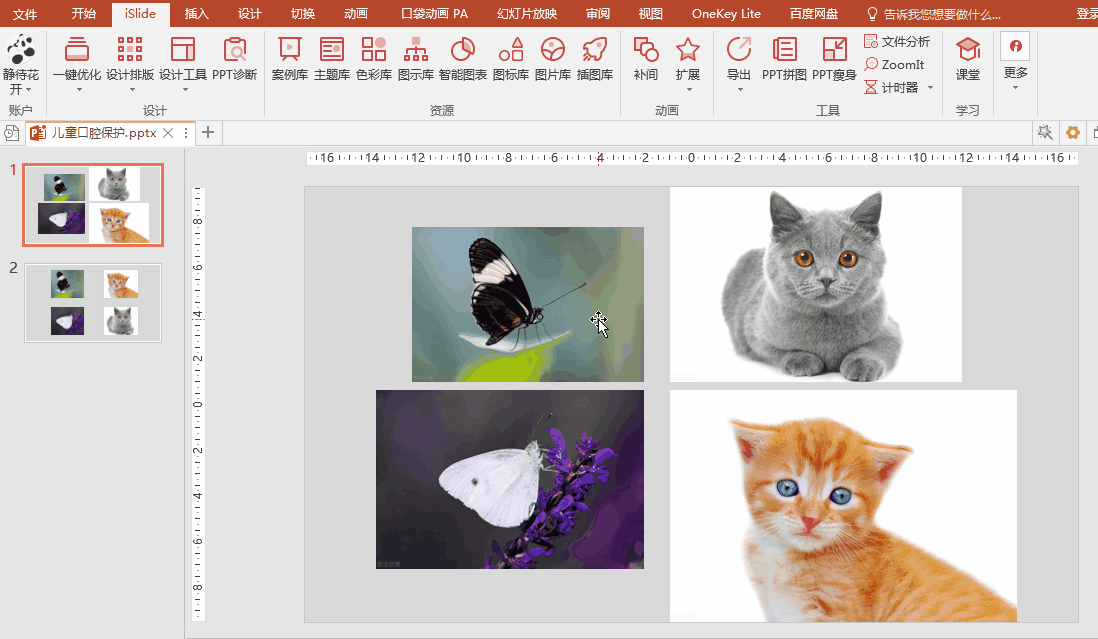This screenshot has height=639, width=1098.
Task: Select slide 2 thumbnail in the panel
Action: [x=93, y=303]
